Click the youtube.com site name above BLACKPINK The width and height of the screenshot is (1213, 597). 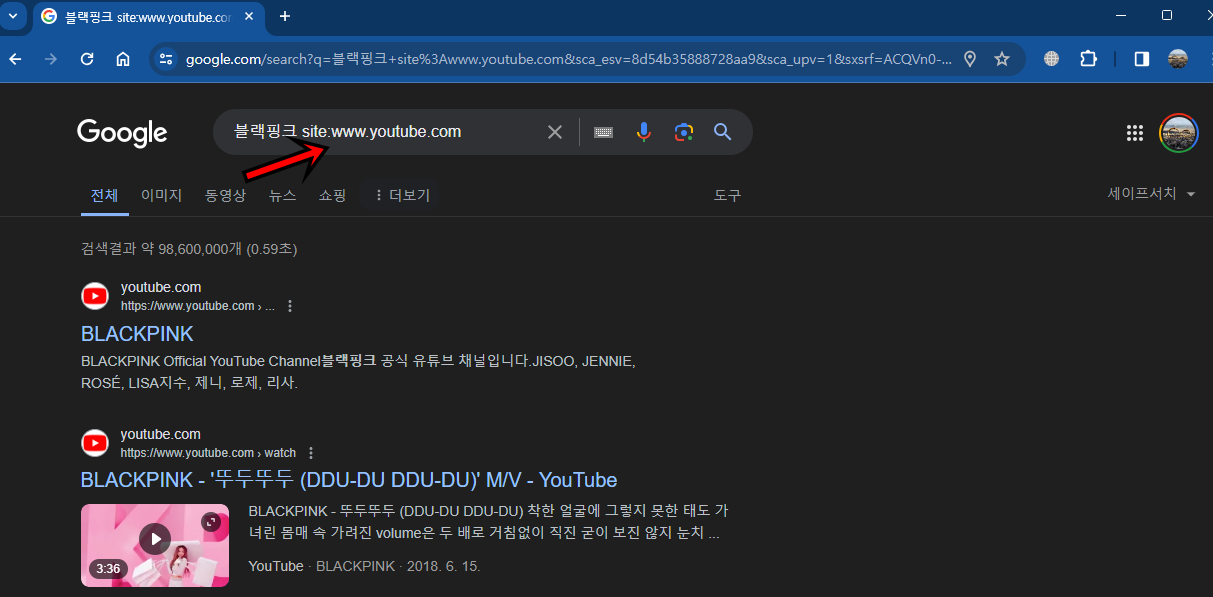[161, 288]
